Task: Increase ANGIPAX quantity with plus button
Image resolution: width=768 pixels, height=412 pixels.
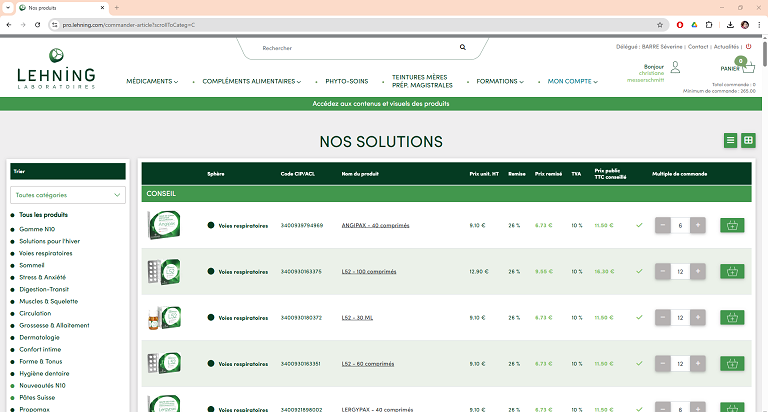Action: (x=698, y=226)
